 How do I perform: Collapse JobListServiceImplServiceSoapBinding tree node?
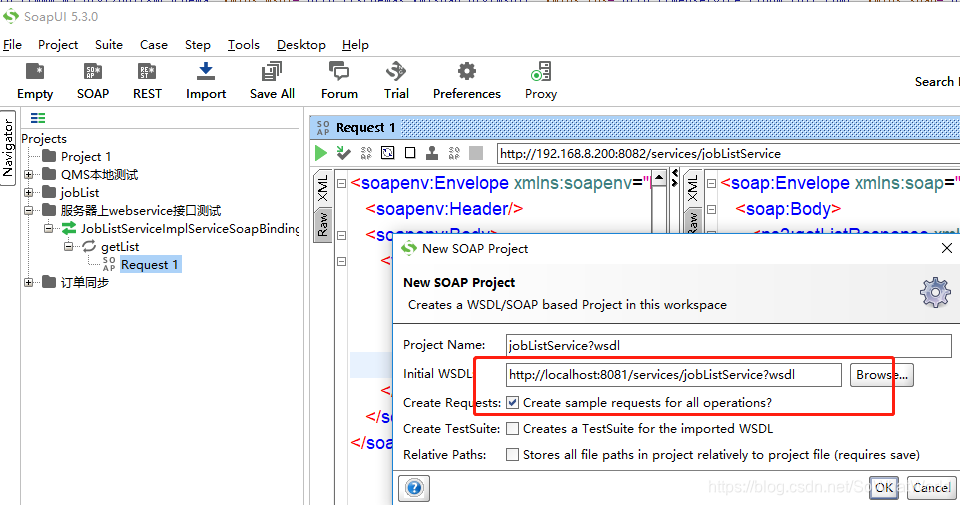click(48, 228)
